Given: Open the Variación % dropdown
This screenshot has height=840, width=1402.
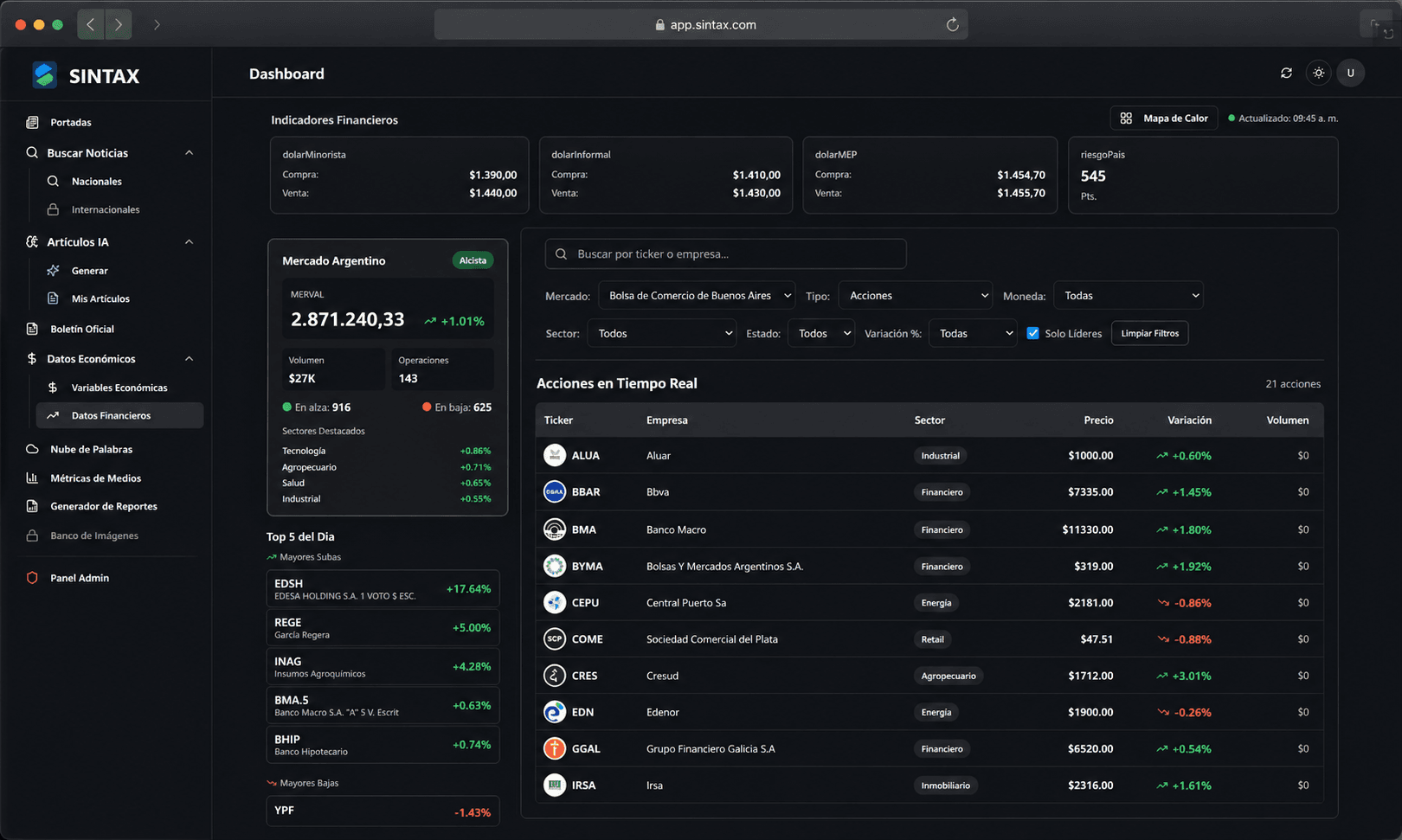Looking at the screenshot, I should point(973,333).
